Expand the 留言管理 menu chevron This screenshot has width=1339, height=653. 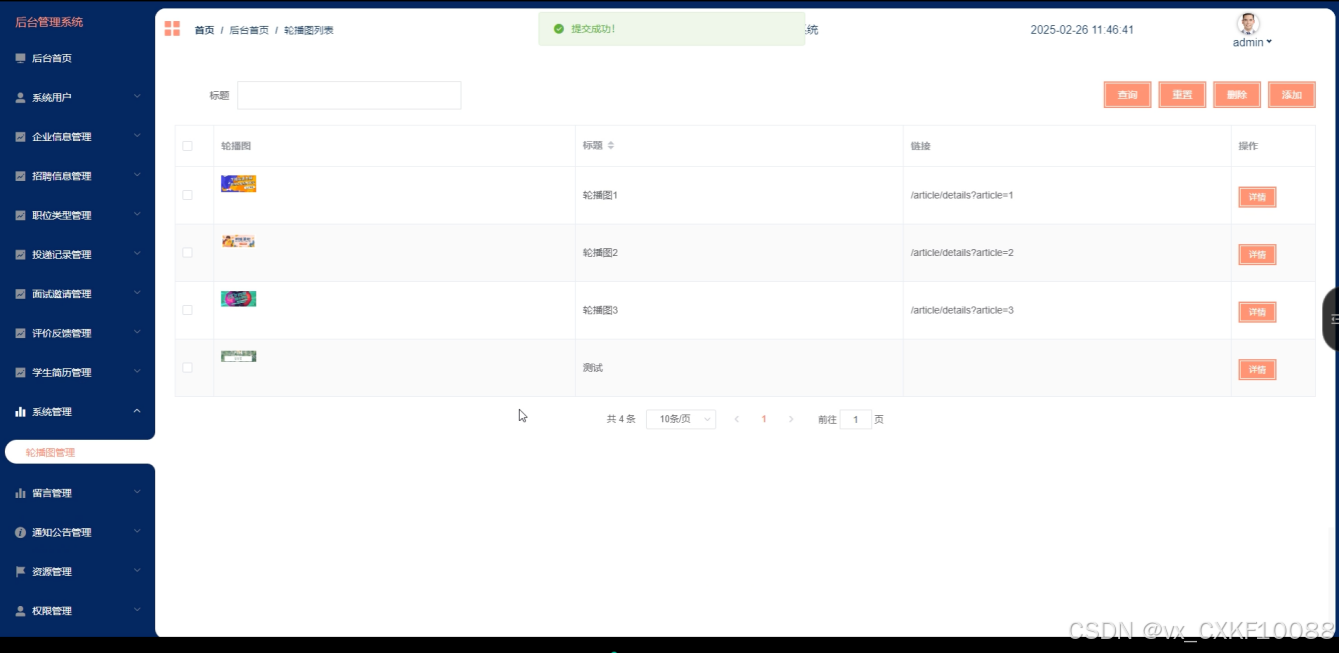point(137,492)
